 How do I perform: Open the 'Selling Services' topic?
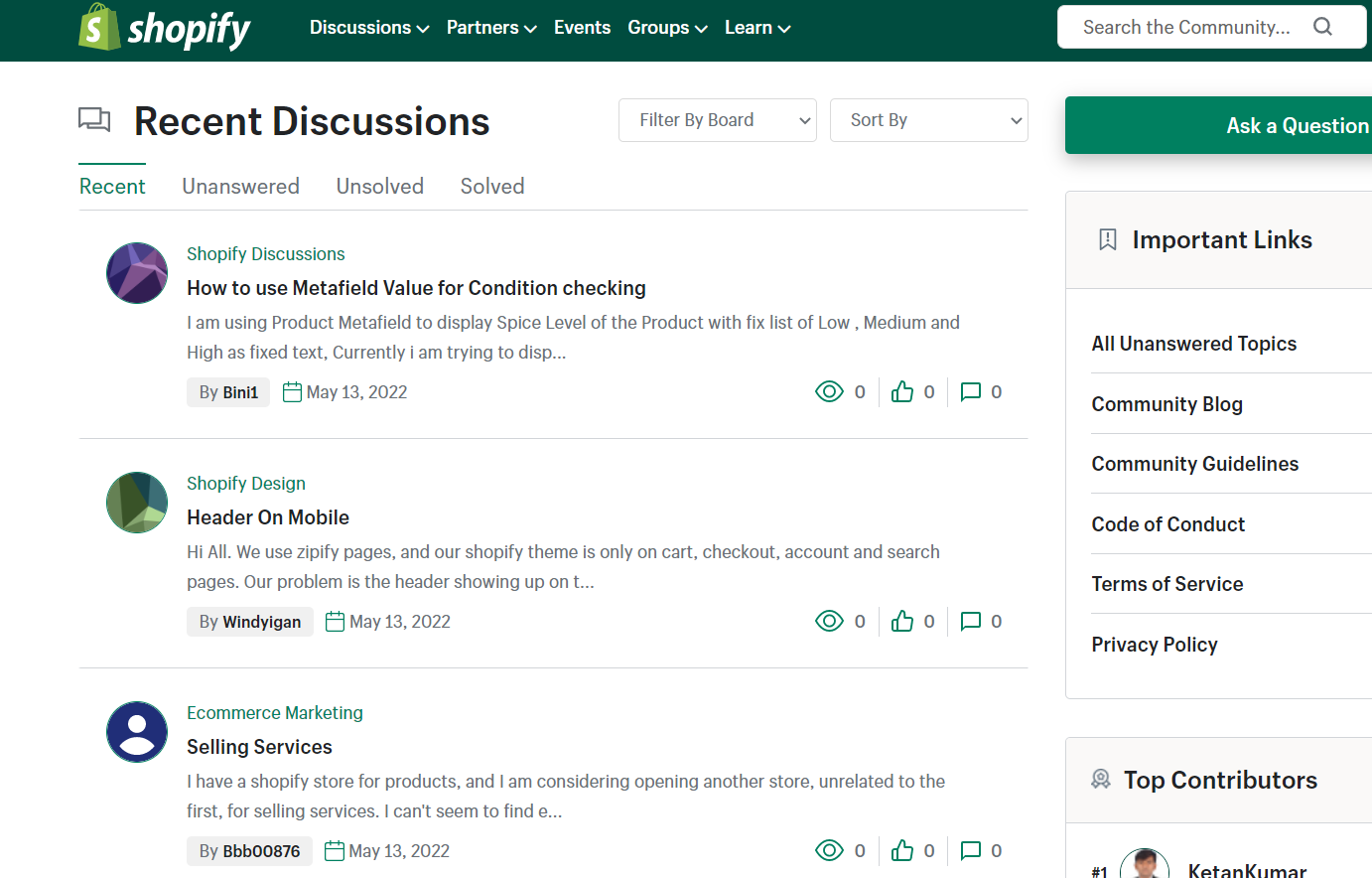tap(259, 747)
